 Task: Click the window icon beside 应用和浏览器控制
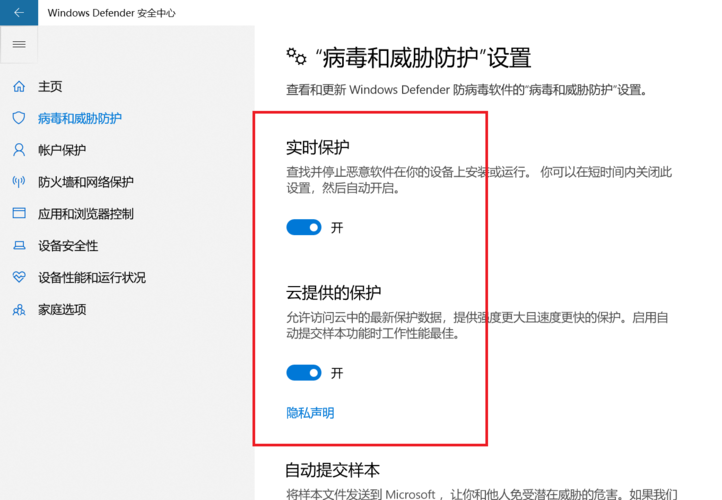(19, 213)
